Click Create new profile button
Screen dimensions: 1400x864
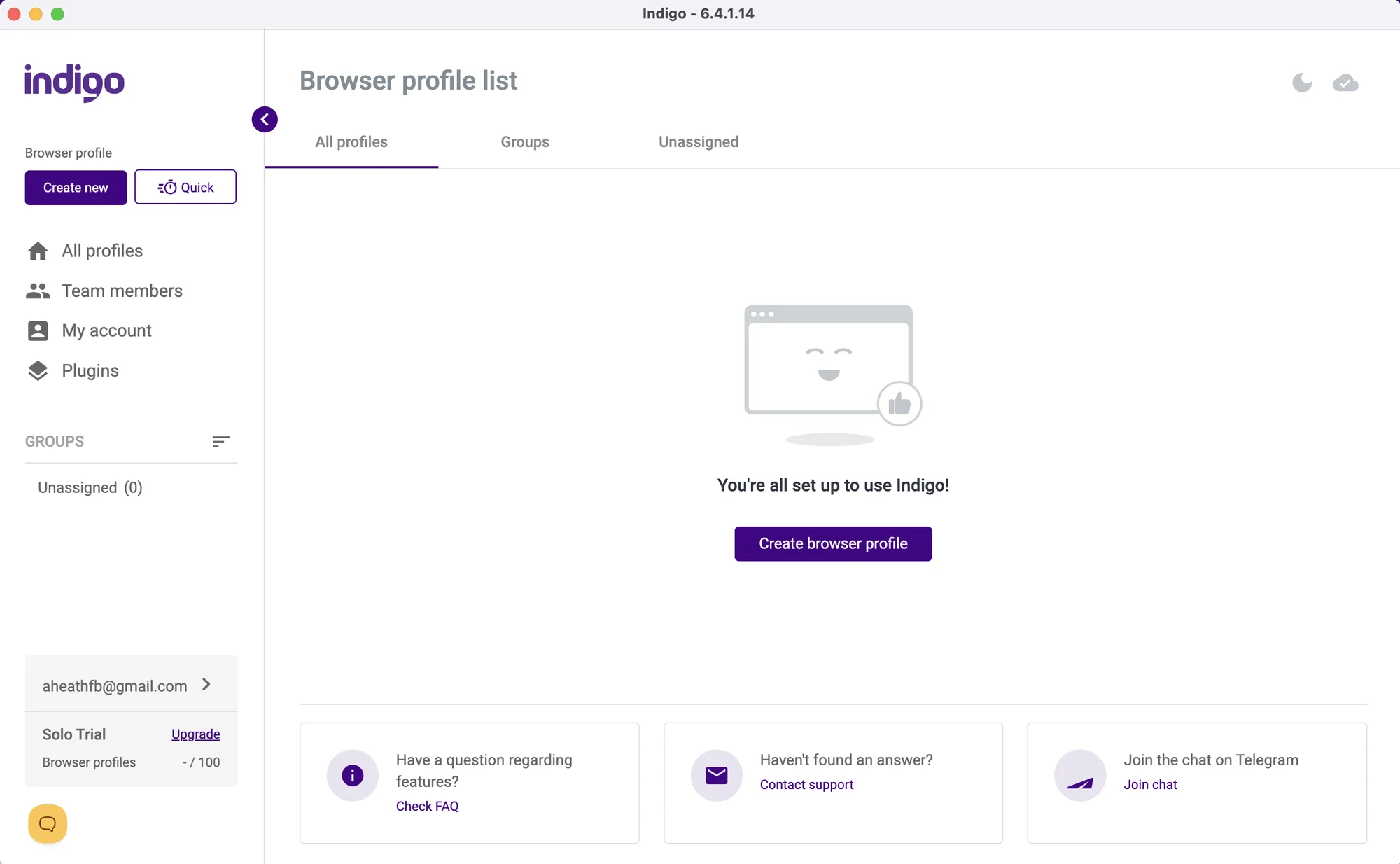[x=76, y=188]
